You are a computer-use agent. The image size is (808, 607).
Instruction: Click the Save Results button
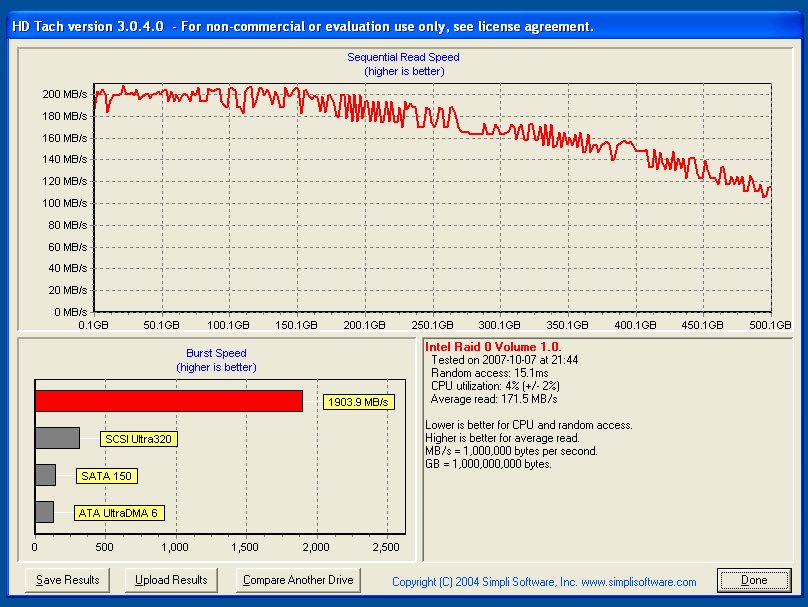click(68, 580)
